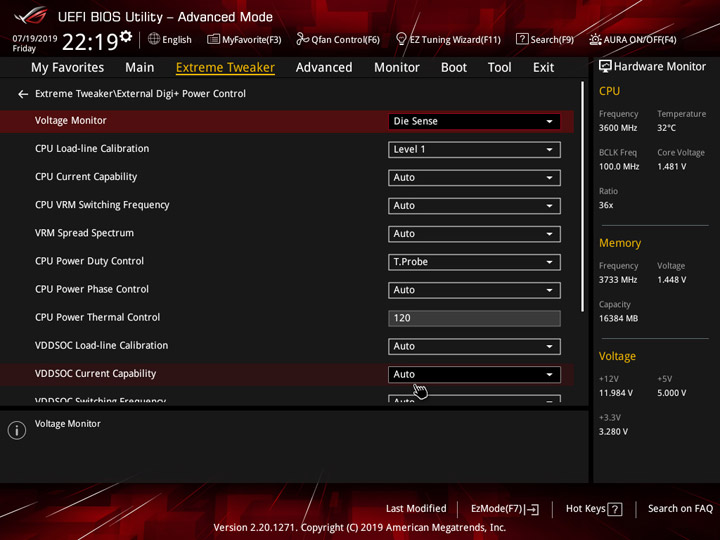
Task: Click the MyFavorite list icon
Action: tap(213, 39)
